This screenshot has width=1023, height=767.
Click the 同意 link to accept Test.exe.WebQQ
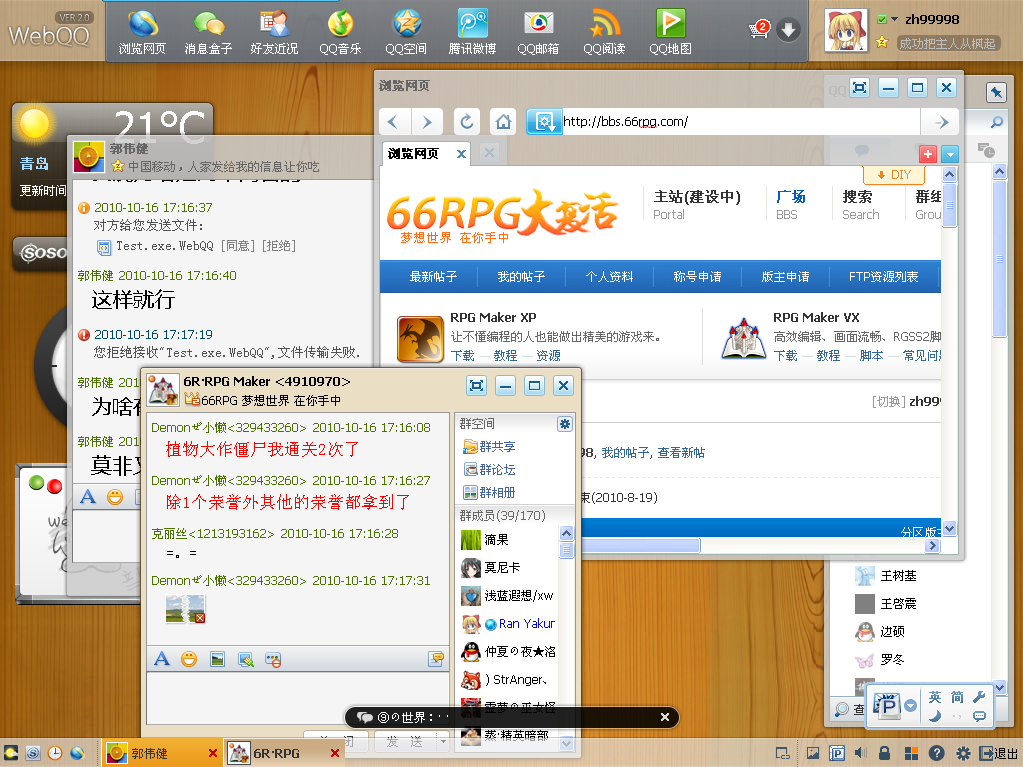tap(238, 246)
